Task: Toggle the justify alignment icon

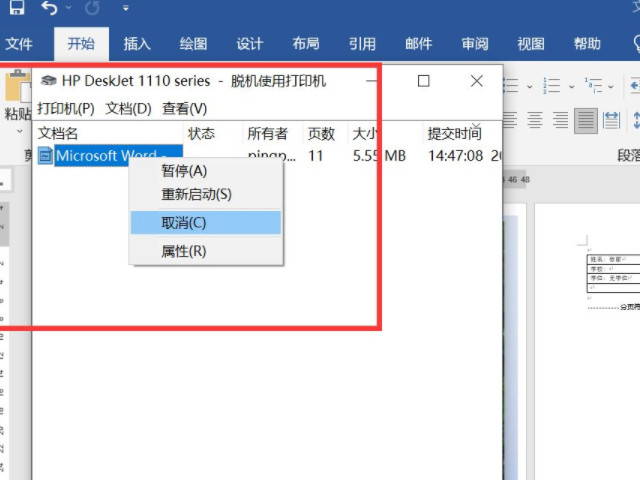Action: point(586,121)
